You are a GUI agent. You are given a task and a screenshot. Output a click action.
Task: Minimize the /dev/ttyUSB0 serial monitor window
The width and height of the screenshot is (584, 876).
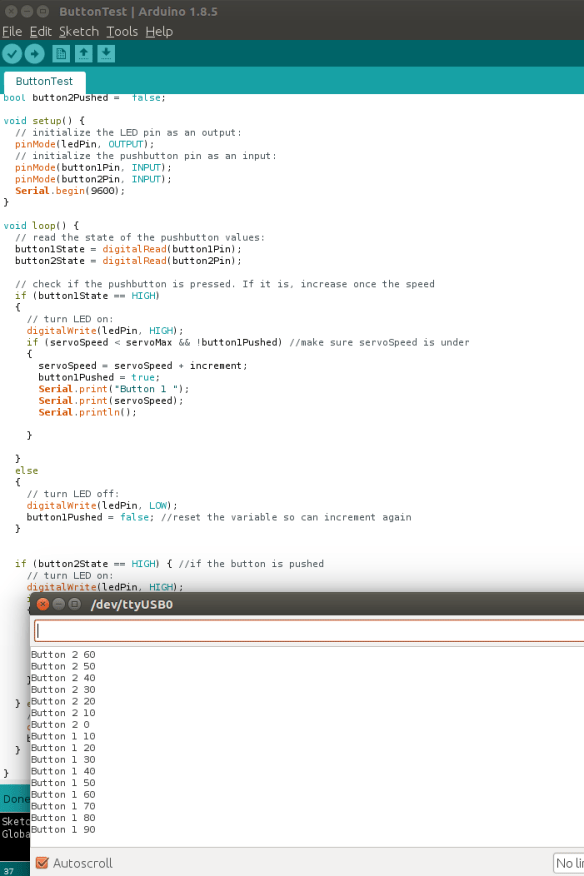59,604
